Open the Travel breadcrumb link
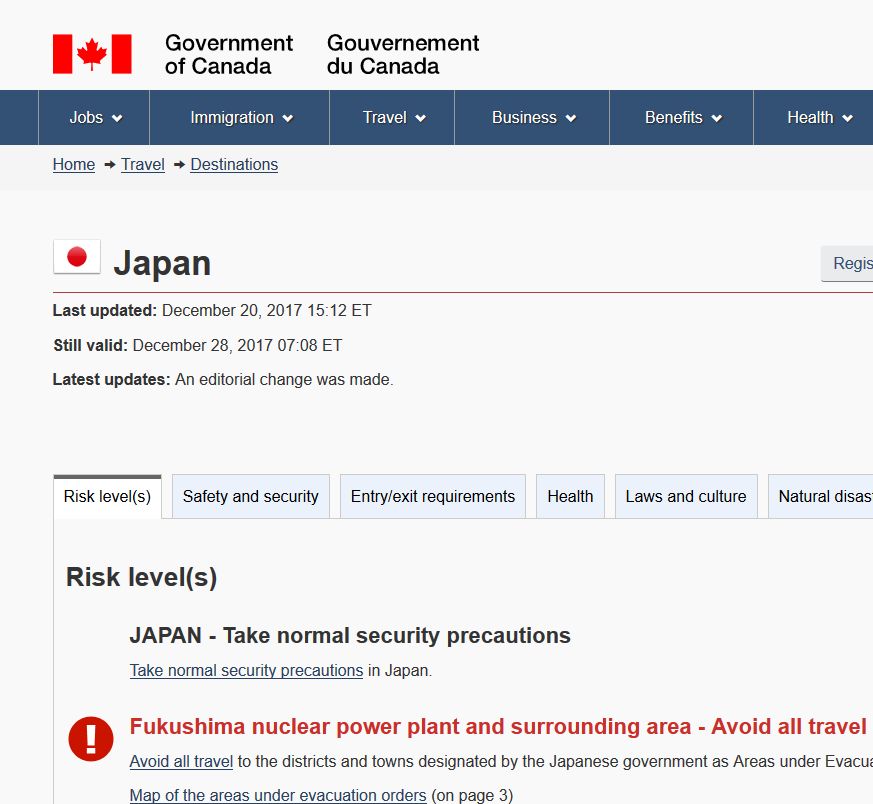873x804 pixels. pos(143,165)
